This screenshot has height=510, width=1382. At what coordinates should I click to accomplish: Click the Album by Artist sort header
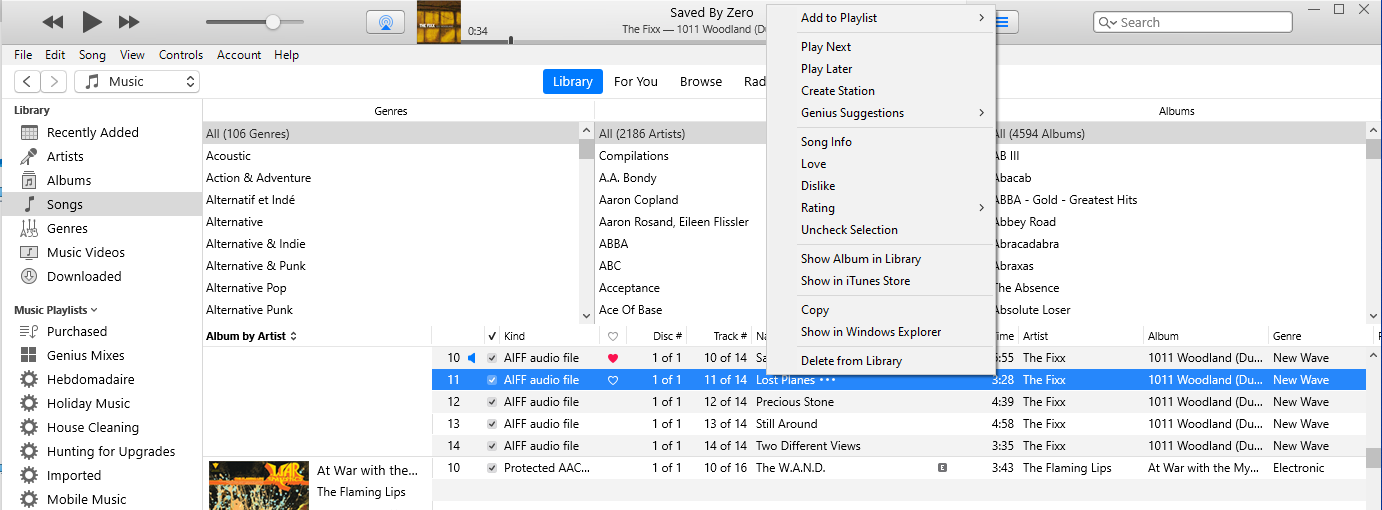pos(251,336)
